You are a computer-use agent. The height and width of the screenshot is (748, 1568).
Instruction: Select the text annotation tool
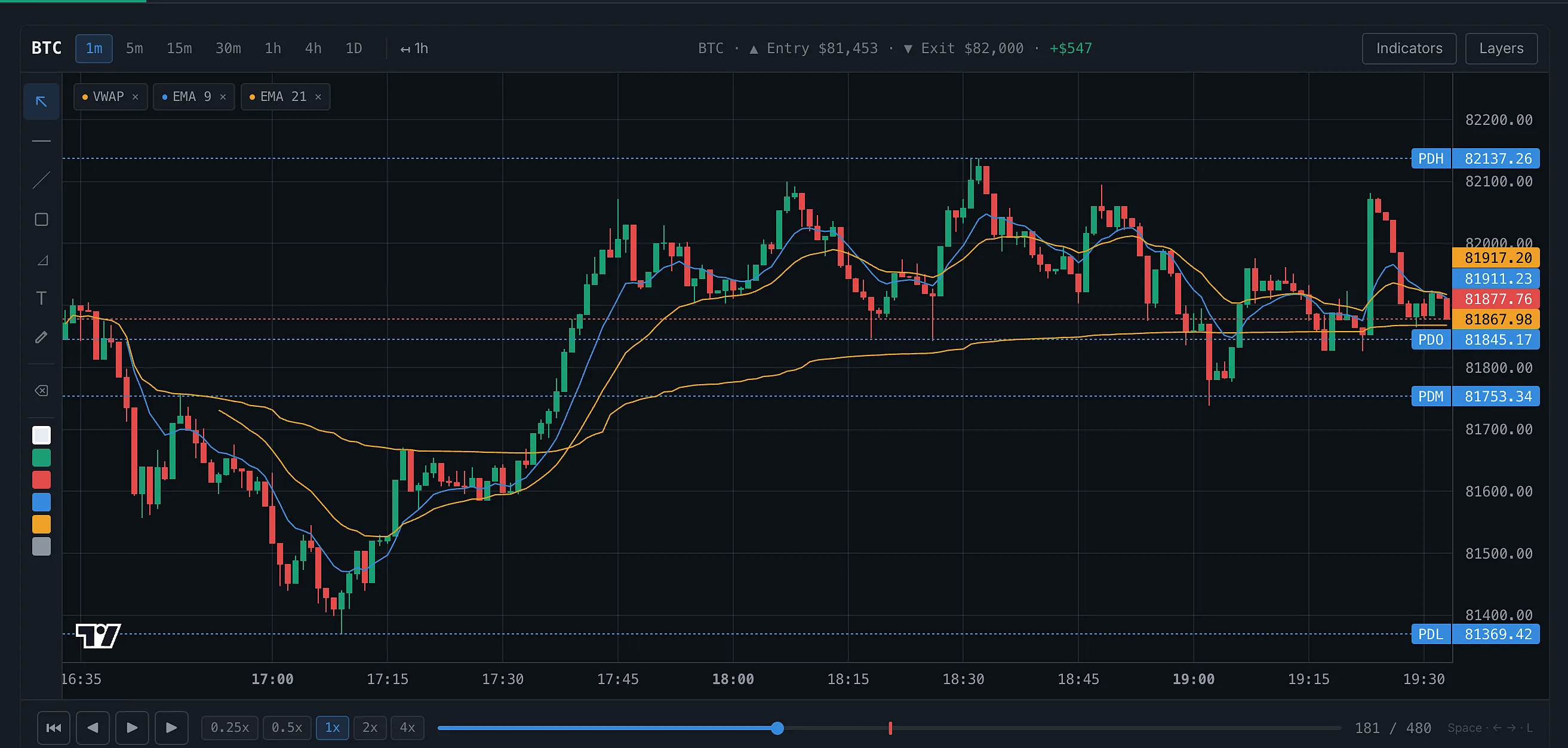point(41,298)
